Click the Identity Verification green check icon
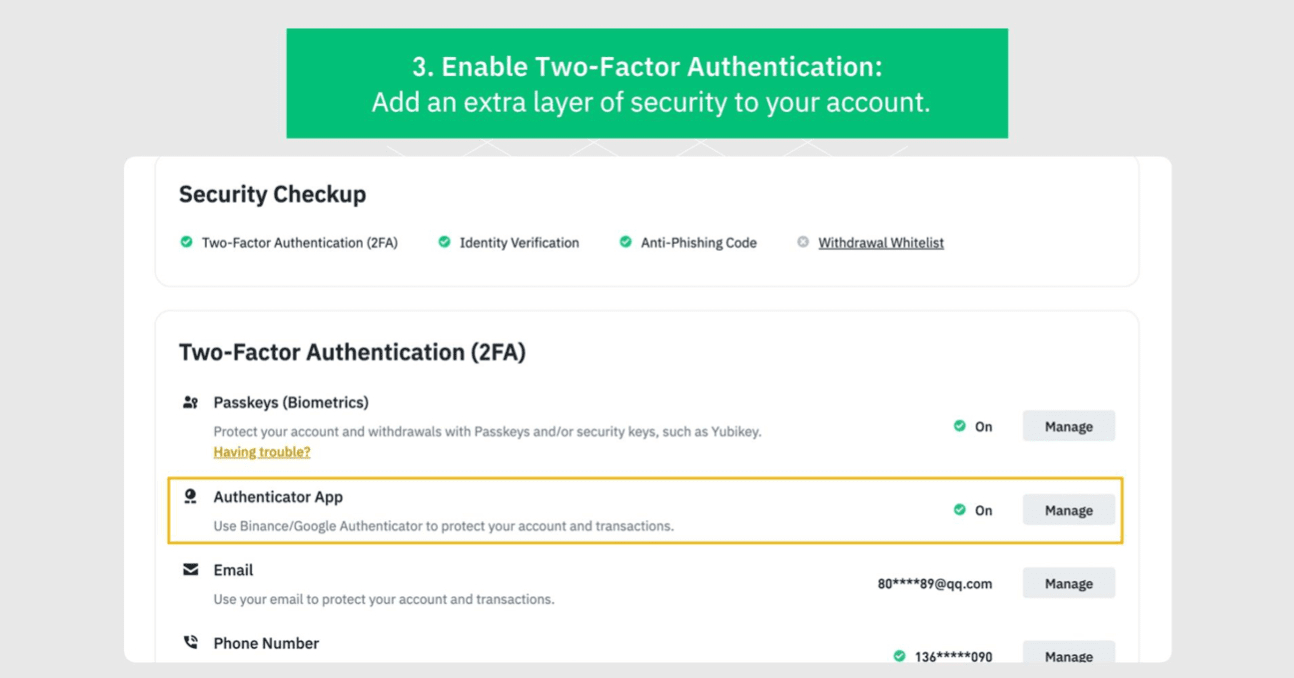1294x678 pixels. (444, 242)
